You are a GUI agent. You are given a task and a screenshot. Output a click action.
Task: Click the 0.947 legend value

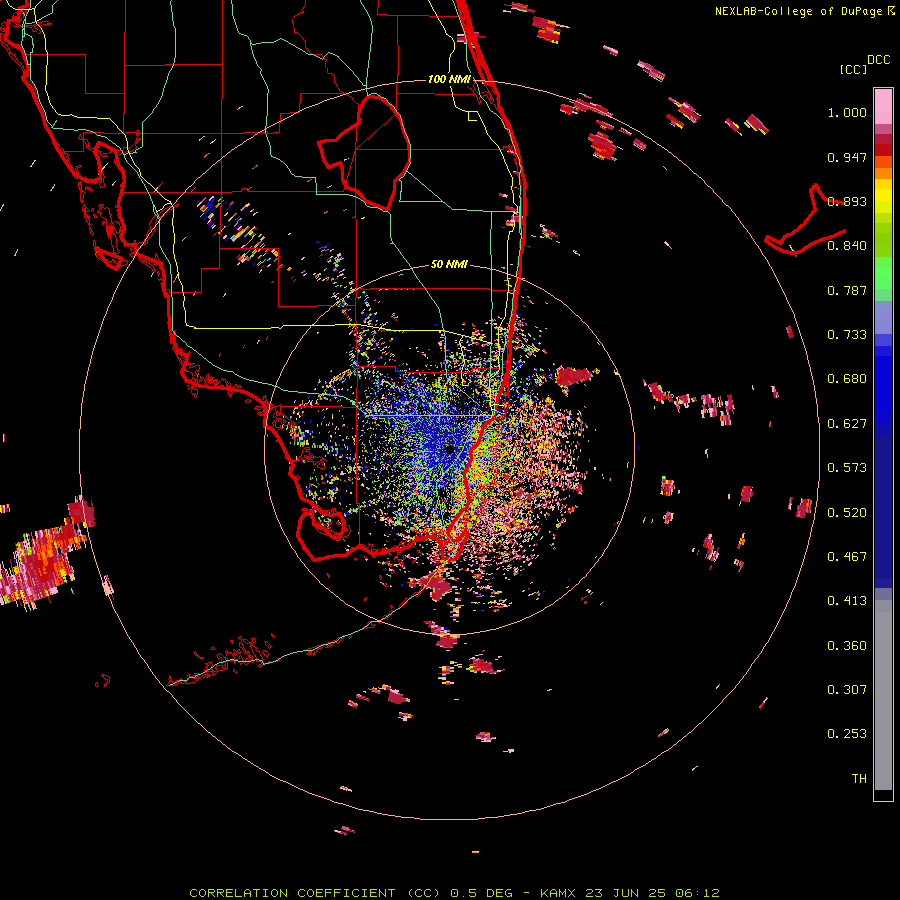pyautogui.click(x=847, y=157)
